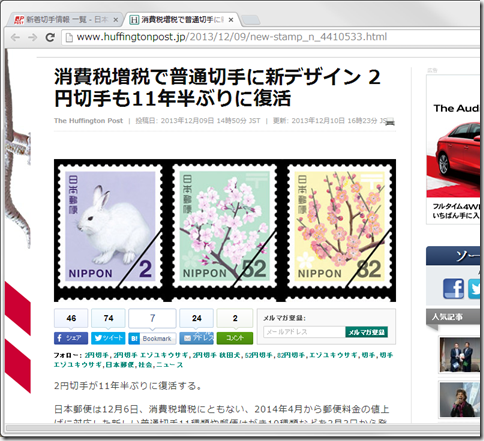Click the newsletter register button
The width and height of the screenshot is (484, 441).
point(366,332)
